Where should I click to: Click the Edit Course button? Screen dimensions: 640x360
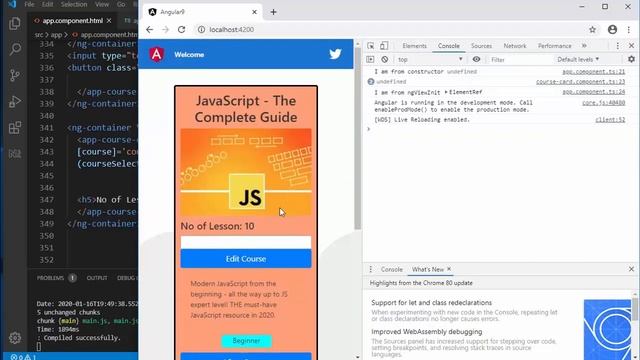coord(246,259)
